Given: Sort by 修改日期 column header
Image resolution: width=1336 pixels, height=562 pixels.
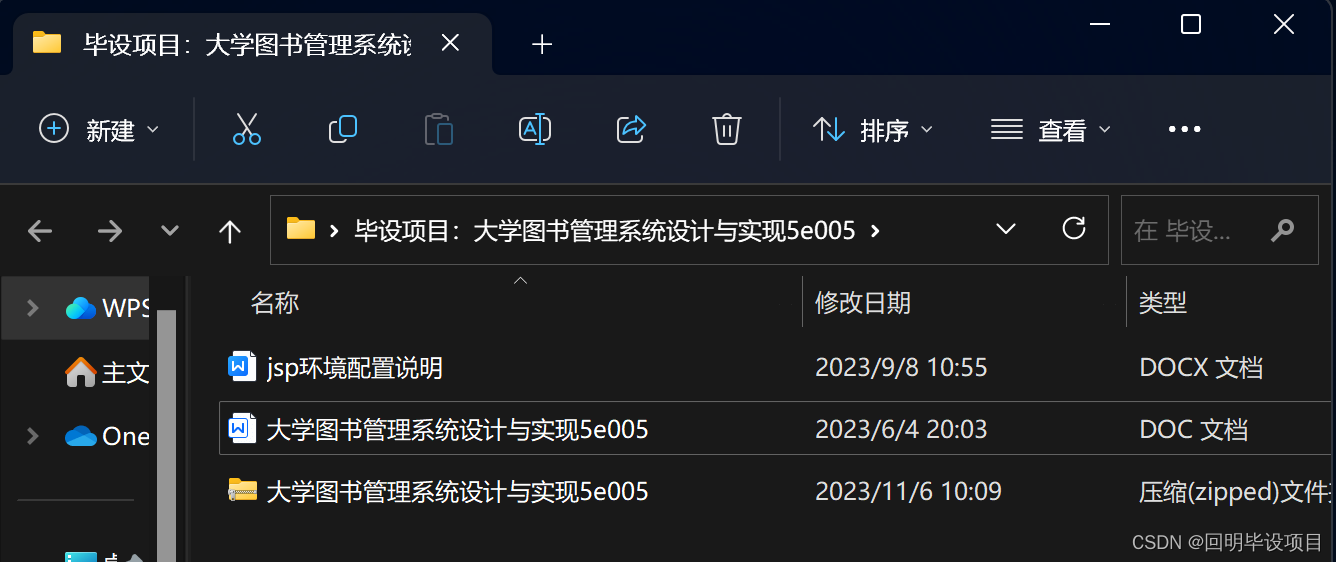Looking at the screenshot, I should (x=863, y=303).
